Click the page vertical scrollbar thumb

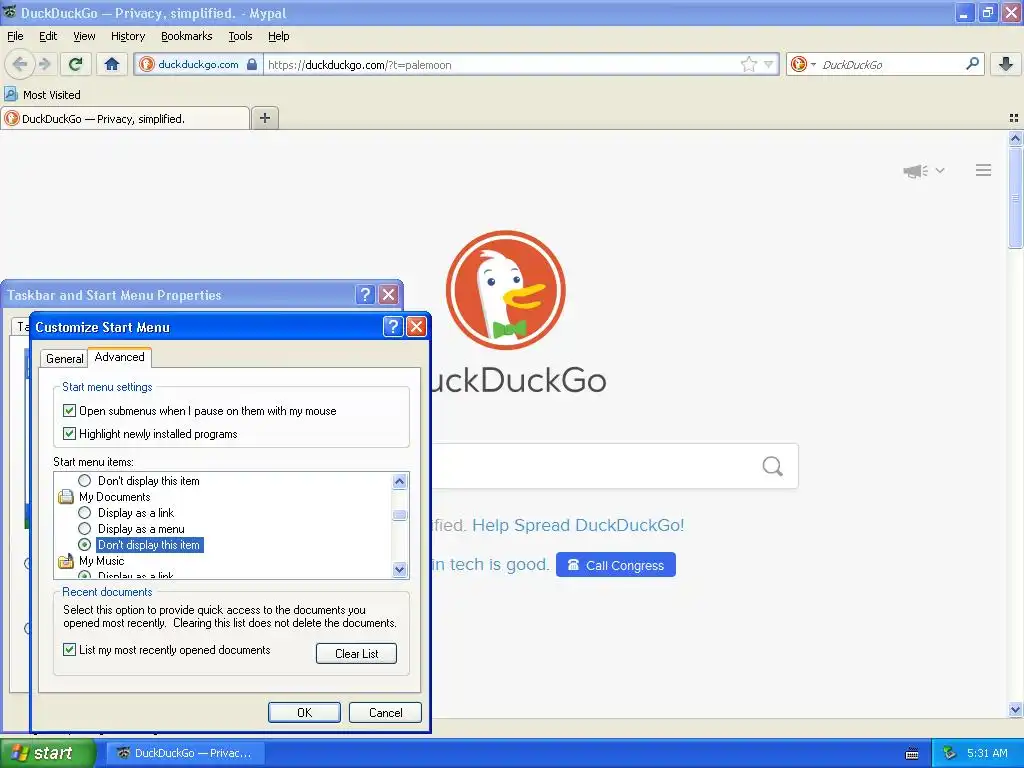[x=1015, y=199]
